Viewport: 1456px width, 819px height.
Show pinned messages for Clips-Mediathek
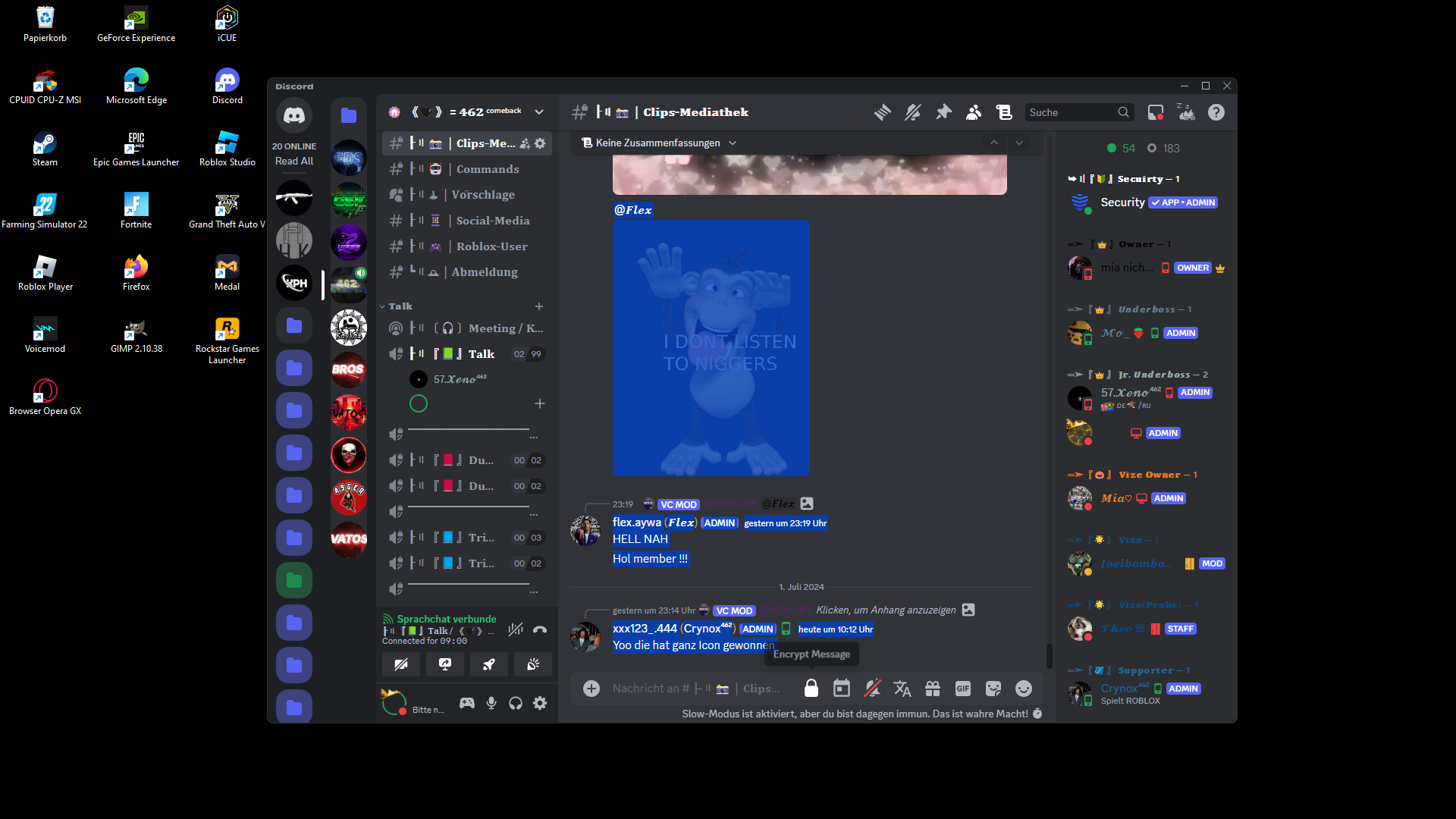[x=943, y=112]
